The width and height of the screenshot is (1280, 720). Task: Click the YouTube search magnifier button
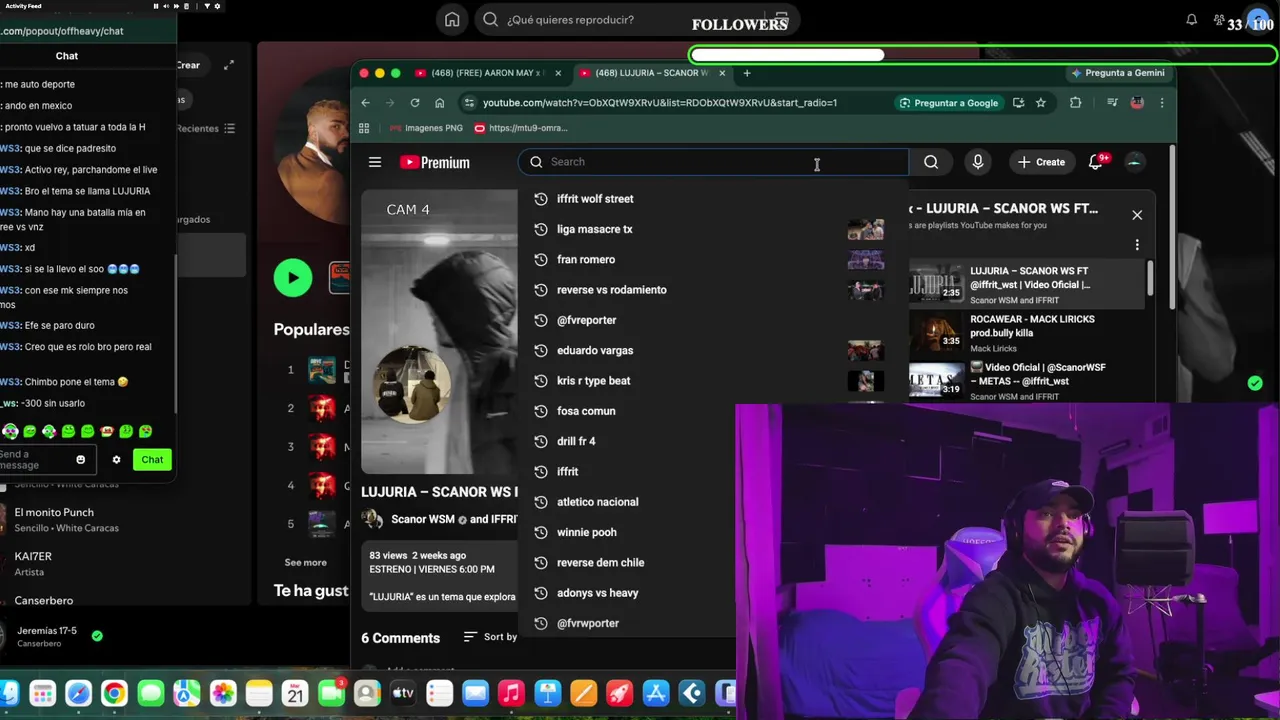(931, 162)
